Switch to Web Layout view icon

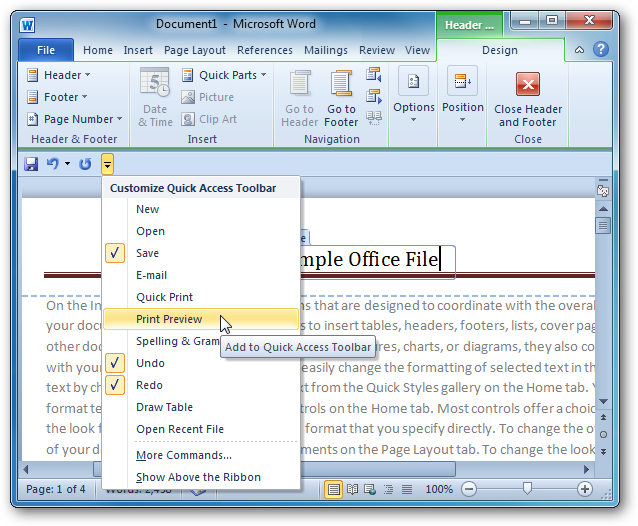370,489
